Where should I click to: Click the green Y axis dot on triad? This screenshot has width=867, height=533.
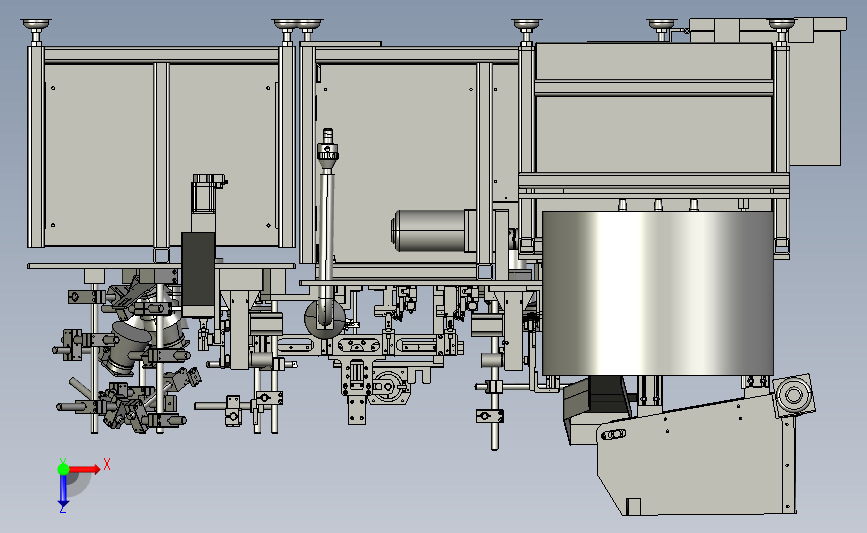(64, 469)
